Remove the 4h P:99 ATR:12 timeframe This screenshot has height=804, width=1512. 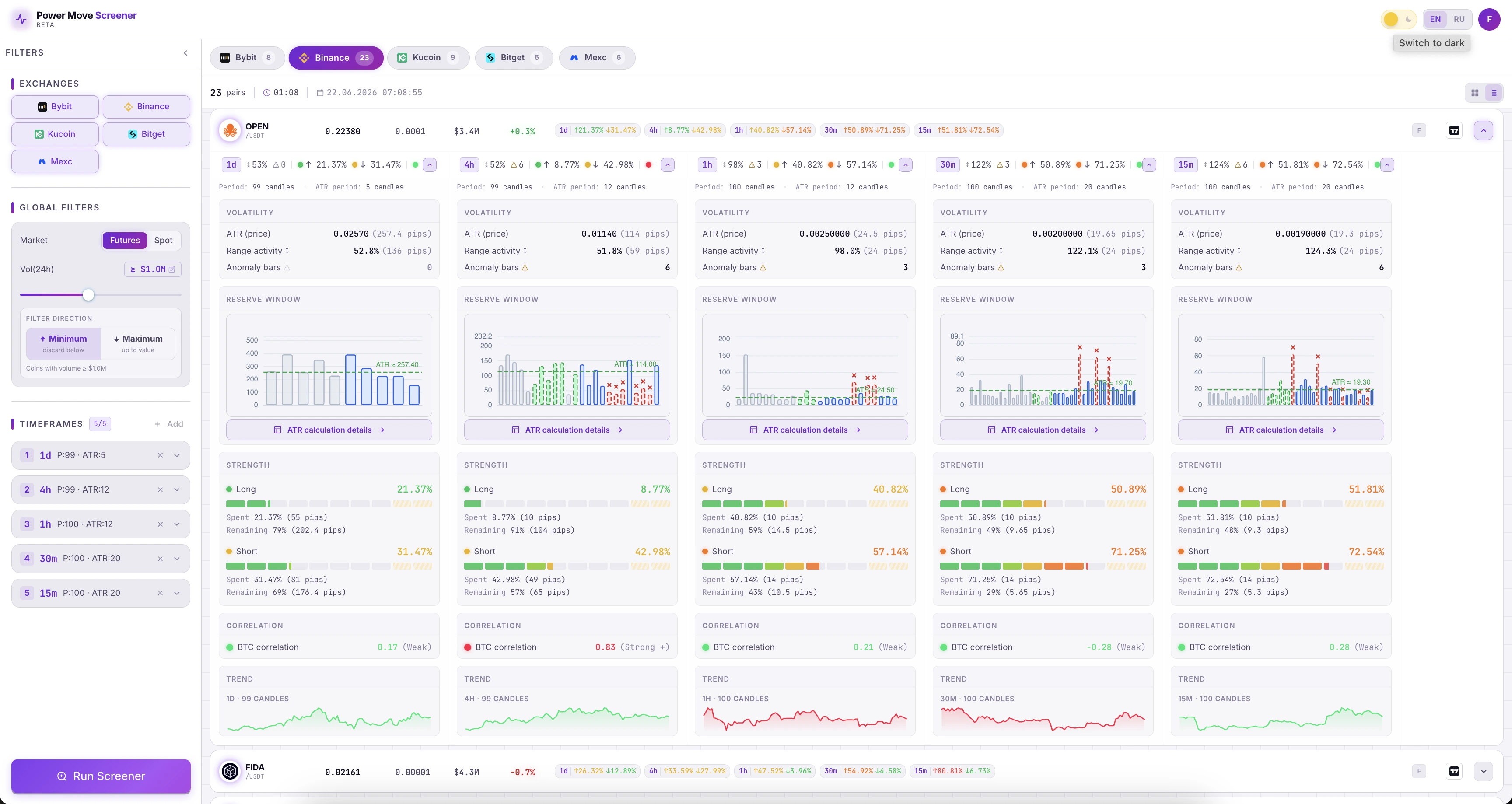[x=160, y=490]
